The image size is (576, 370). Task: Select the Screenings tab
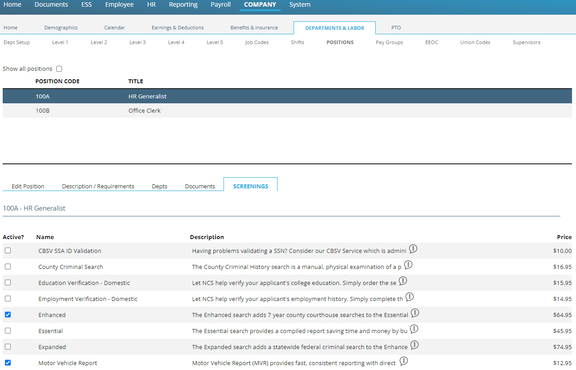click(251, 186)
